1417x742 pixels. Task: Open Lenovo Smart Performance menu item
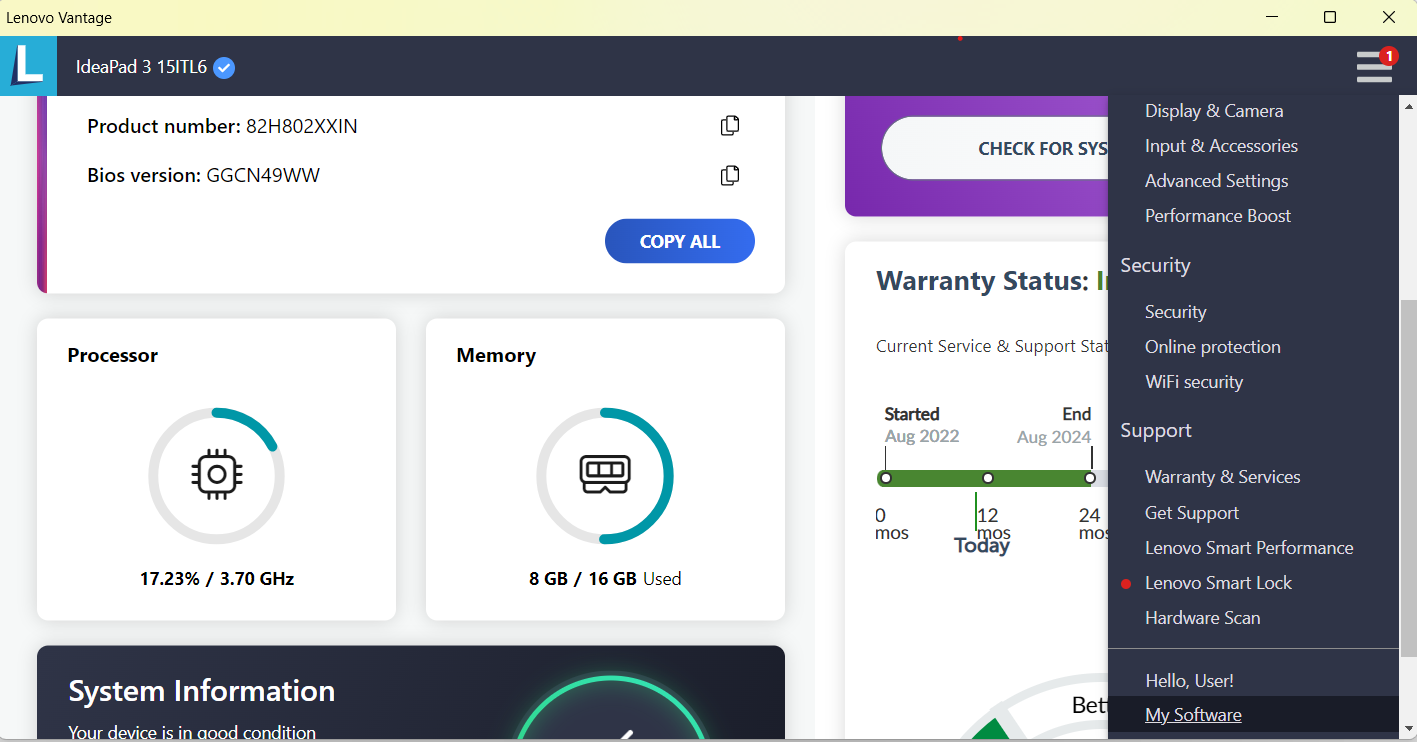(1249, 548)
